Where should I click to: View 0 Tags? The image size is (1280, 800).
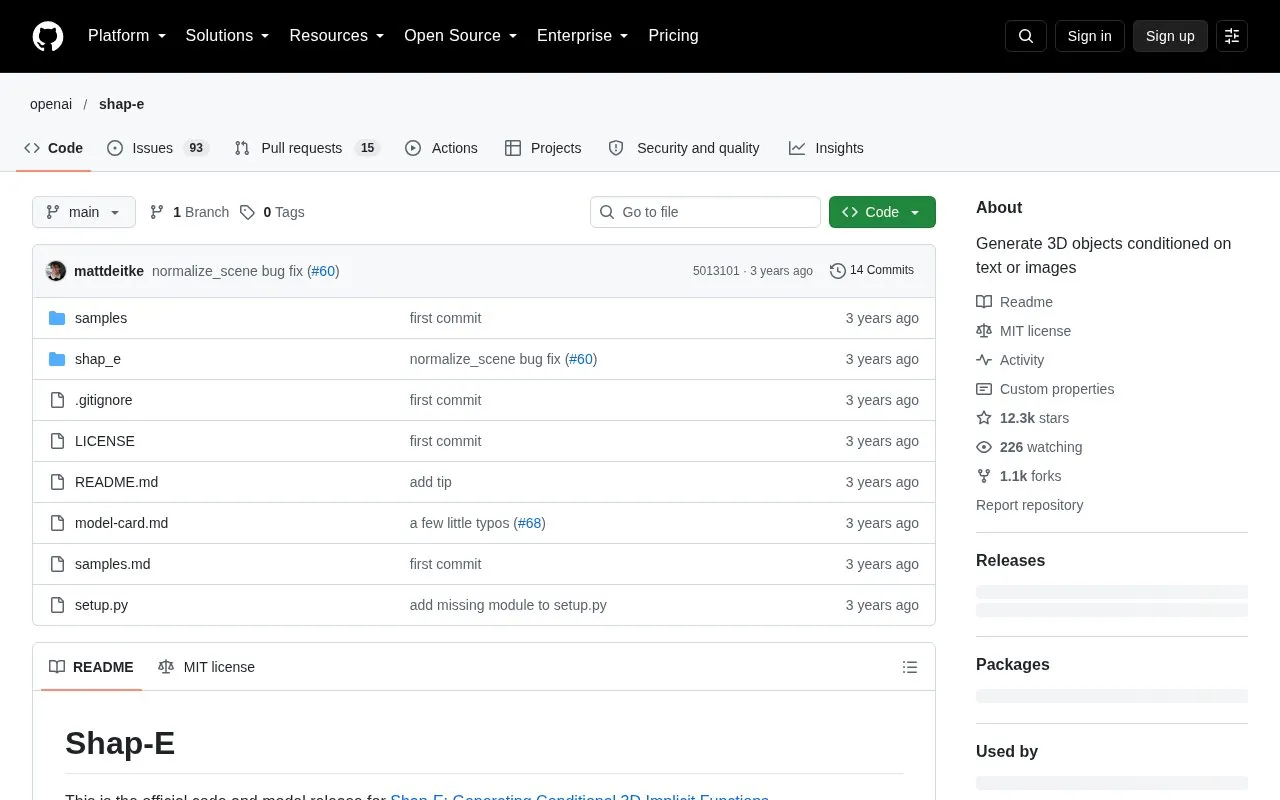pyautogui.click(x=272, y=212)
